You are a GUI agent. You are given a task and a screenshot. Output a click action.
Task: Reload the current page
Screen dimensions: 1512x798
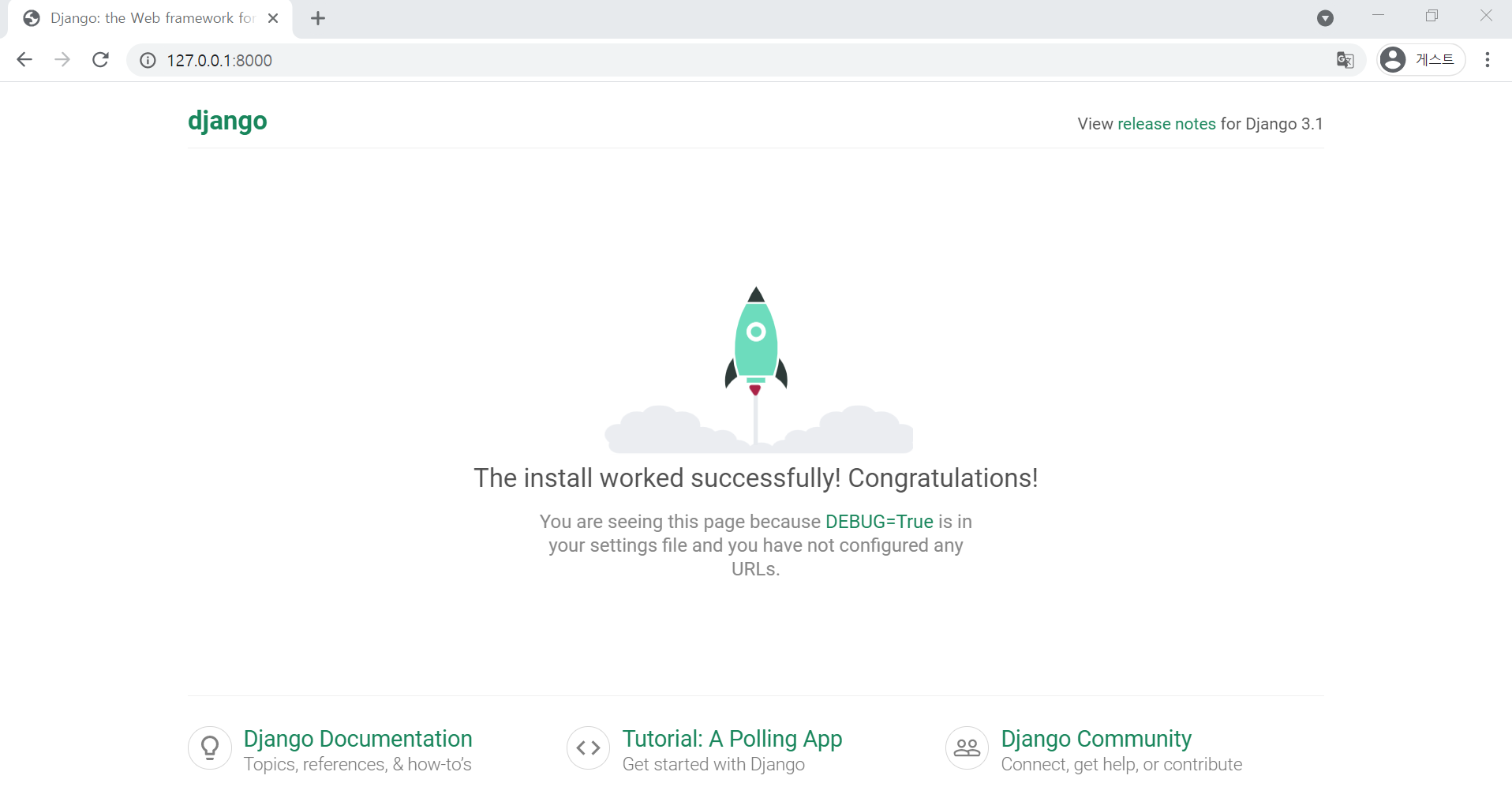click(x=100, y=60)
